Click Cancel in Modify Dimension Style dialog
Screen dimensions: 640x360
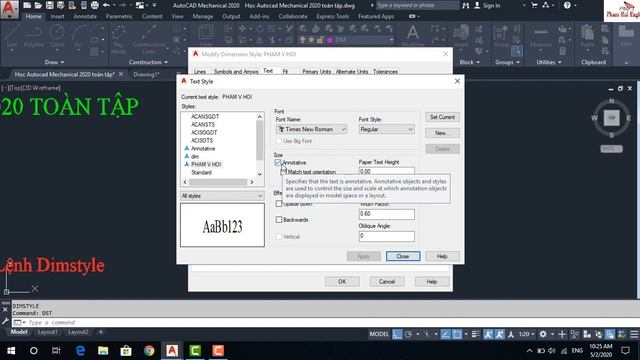click(x=387, y=282)
